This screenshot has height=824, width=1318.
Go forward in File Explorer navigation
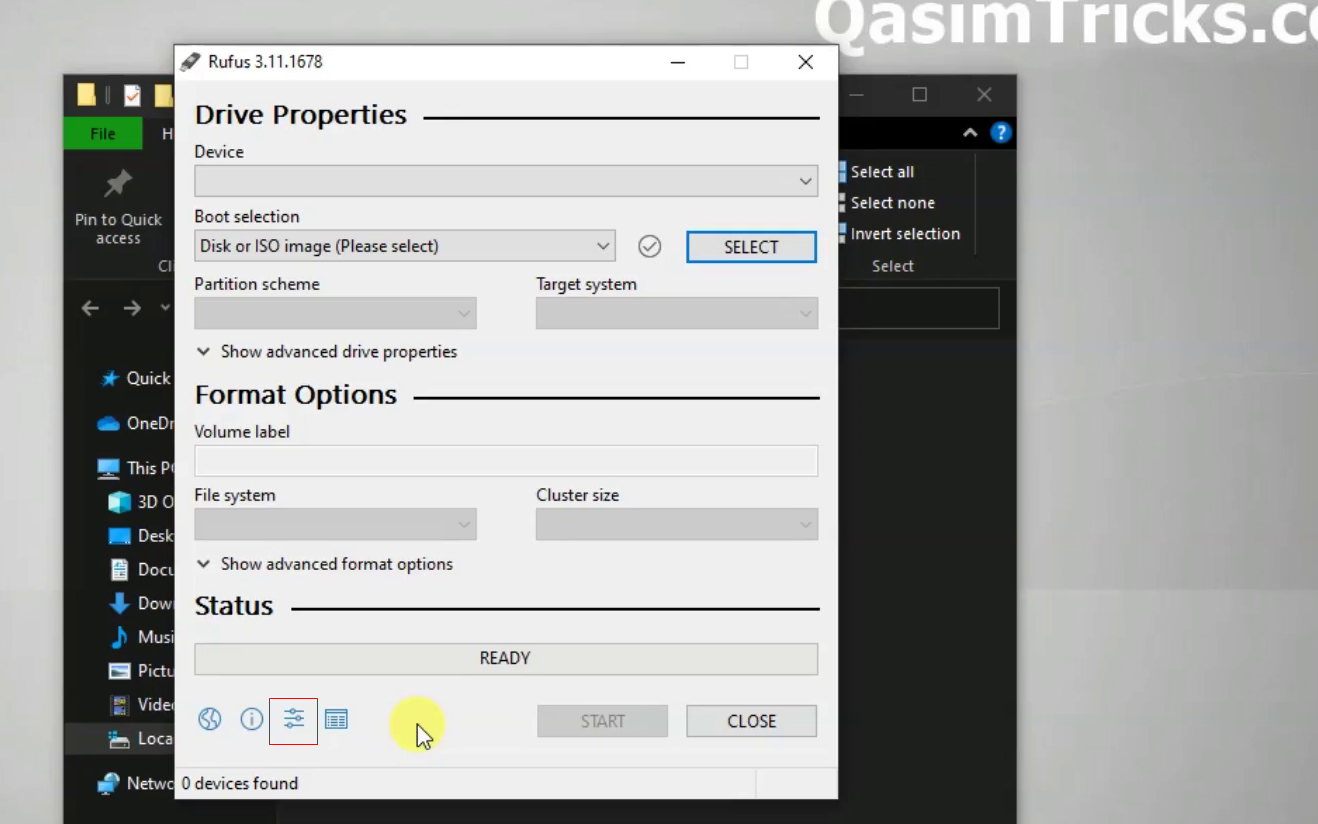click(132, 308)
